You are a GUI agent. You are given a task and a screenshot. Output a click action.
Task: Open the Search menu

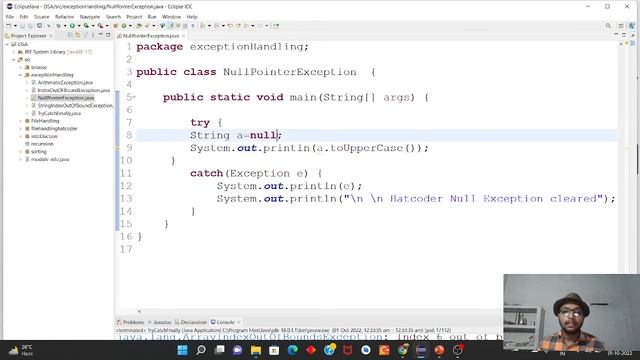pos(113,17)
